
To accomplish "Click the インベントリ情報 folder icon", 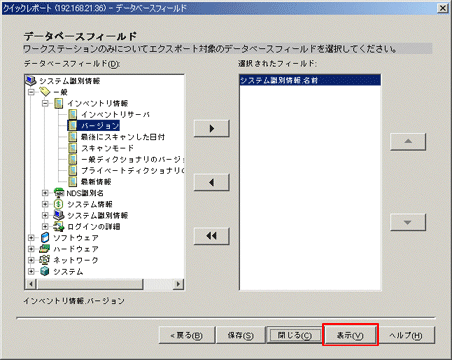I will 59,103.
